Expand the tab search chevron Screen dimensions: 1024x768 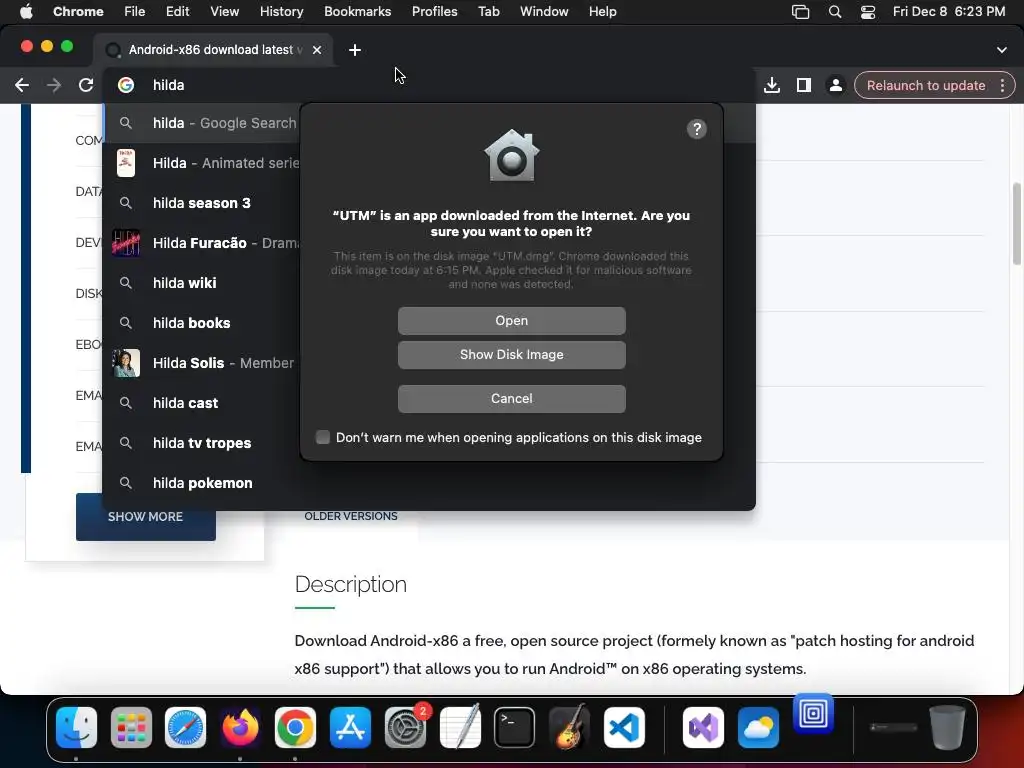click(x=1001, y=50)
